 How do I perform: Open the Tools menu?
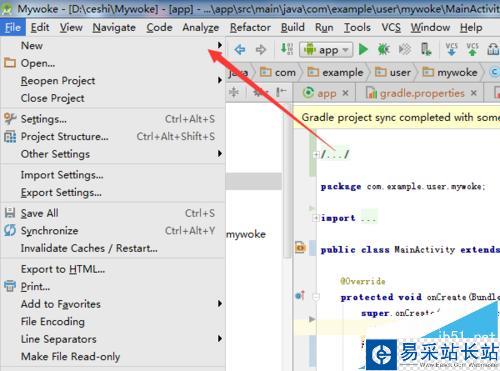coord(357,27)
